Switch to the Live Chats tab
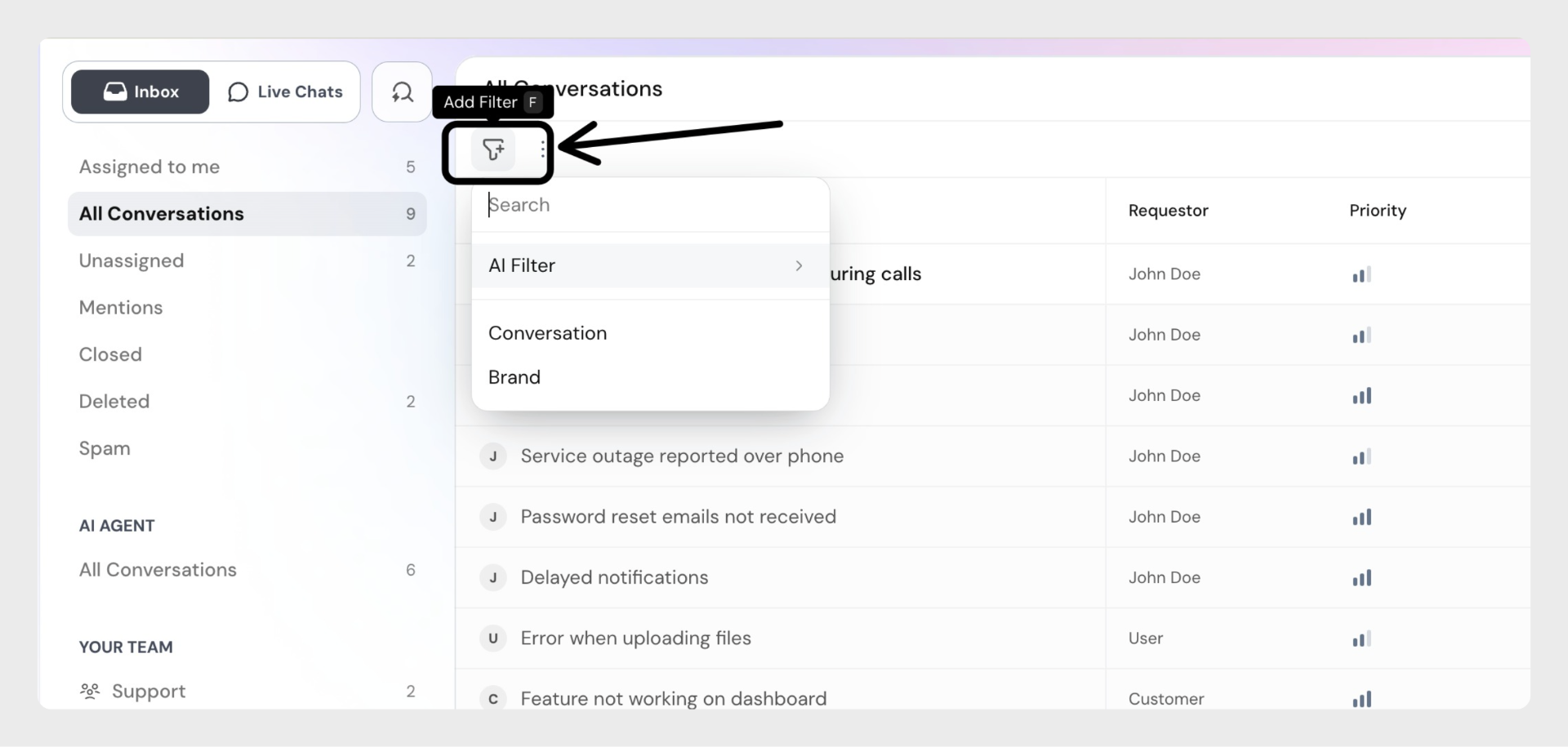The height and width of the screenshot is (747, 1568). 285,92
